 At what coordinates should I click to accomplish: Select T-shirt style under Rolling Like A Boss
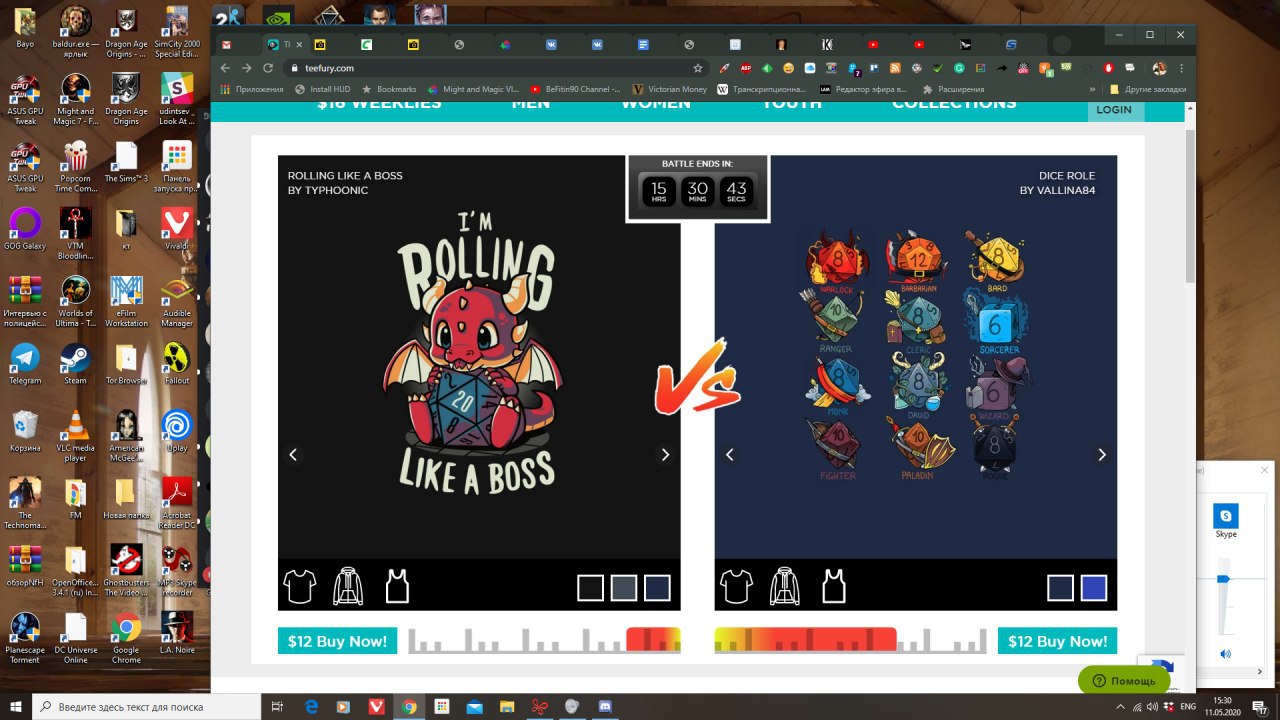tap(299, 587)
